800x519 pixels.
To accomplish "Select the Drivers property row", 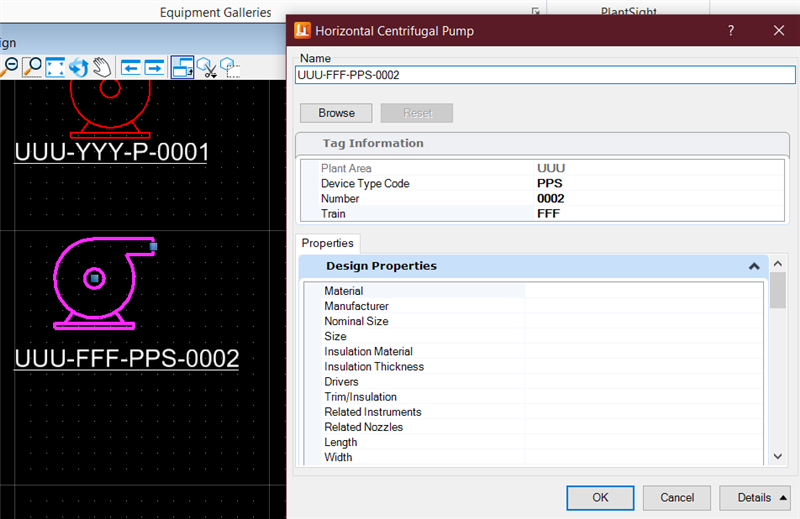I will [534, 382].
